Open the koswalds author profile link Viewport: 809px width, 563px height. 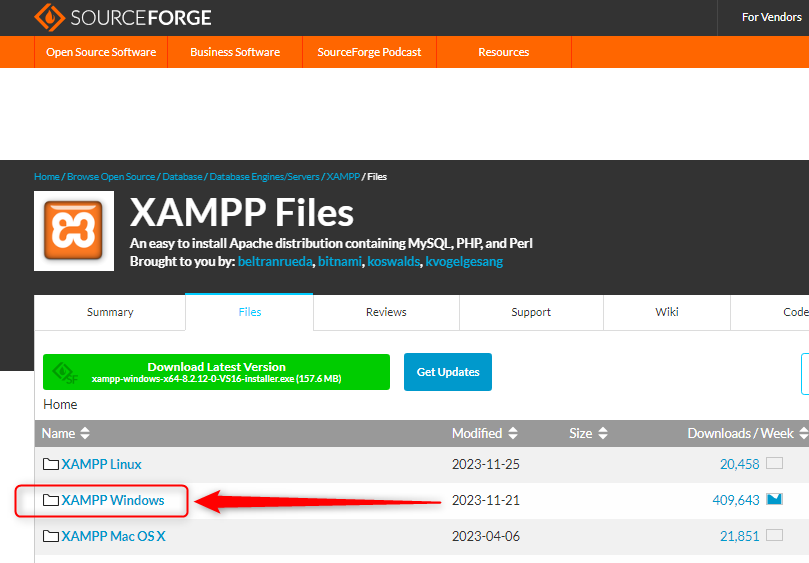click(x=394, y=262)
